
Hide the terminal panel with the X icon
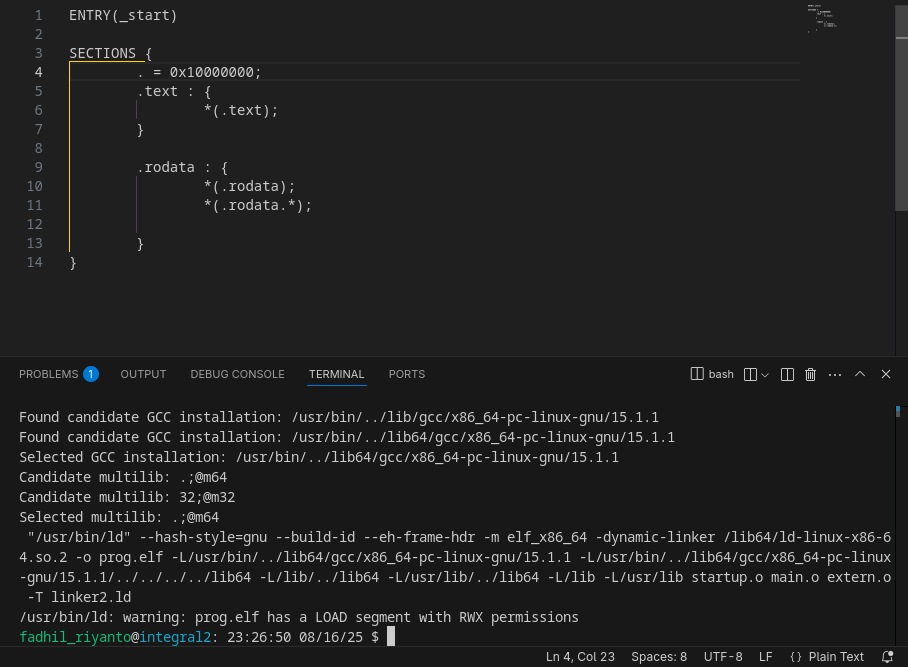tap(886, 374)
